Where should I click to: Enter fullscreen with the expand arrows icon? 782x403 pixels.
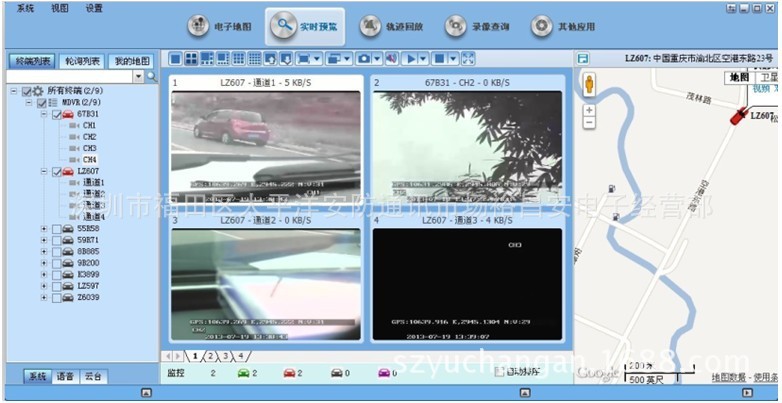pos(468,59)
